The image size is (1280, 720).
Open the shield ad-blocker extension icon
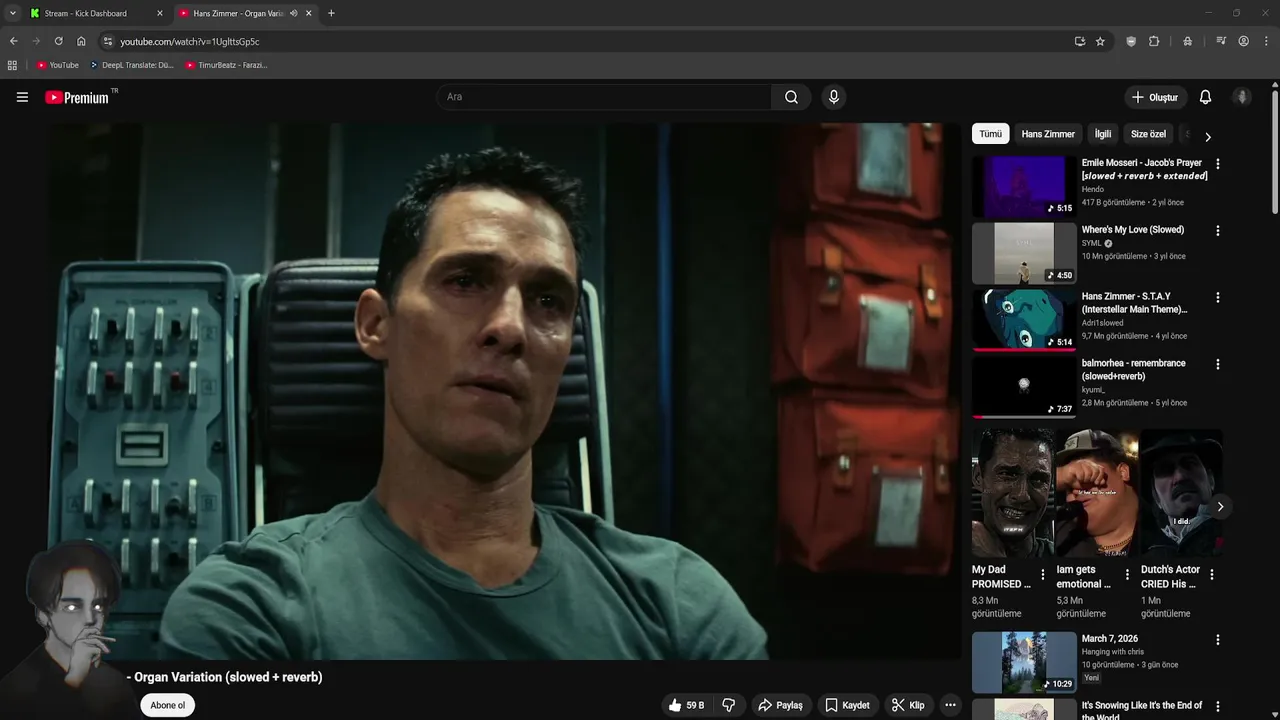coord(1131,41)
